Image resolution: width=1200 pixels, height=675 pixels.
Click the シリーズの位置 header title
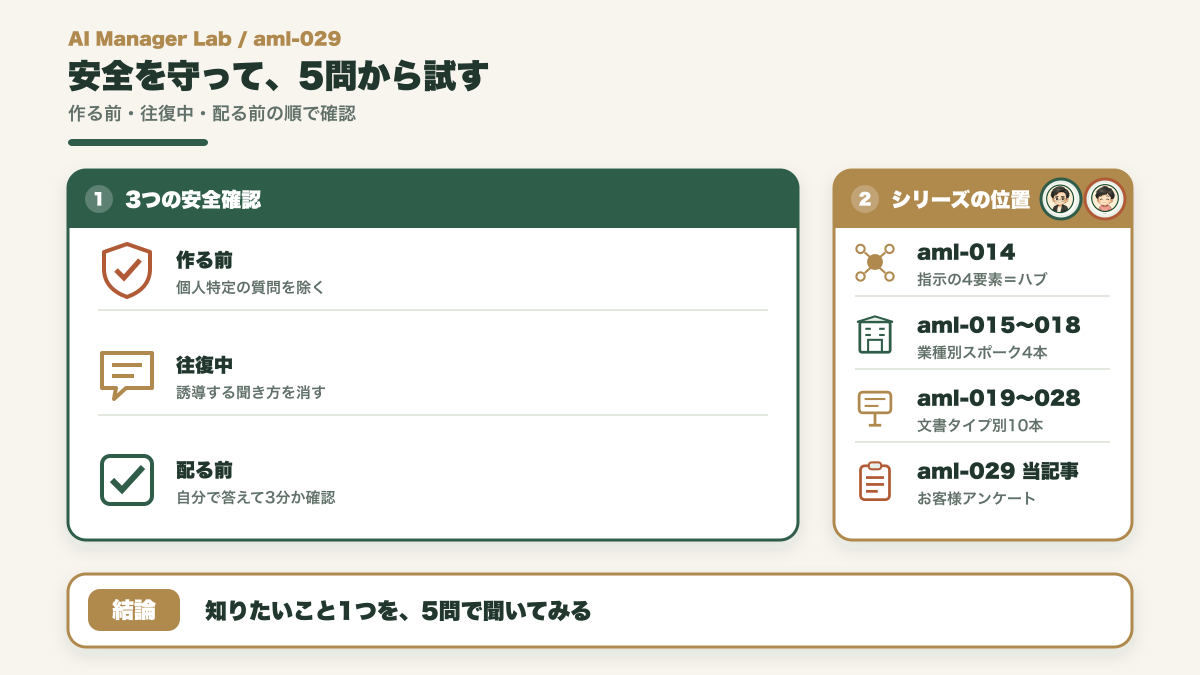pyautogui.click(x=961, y=200)
